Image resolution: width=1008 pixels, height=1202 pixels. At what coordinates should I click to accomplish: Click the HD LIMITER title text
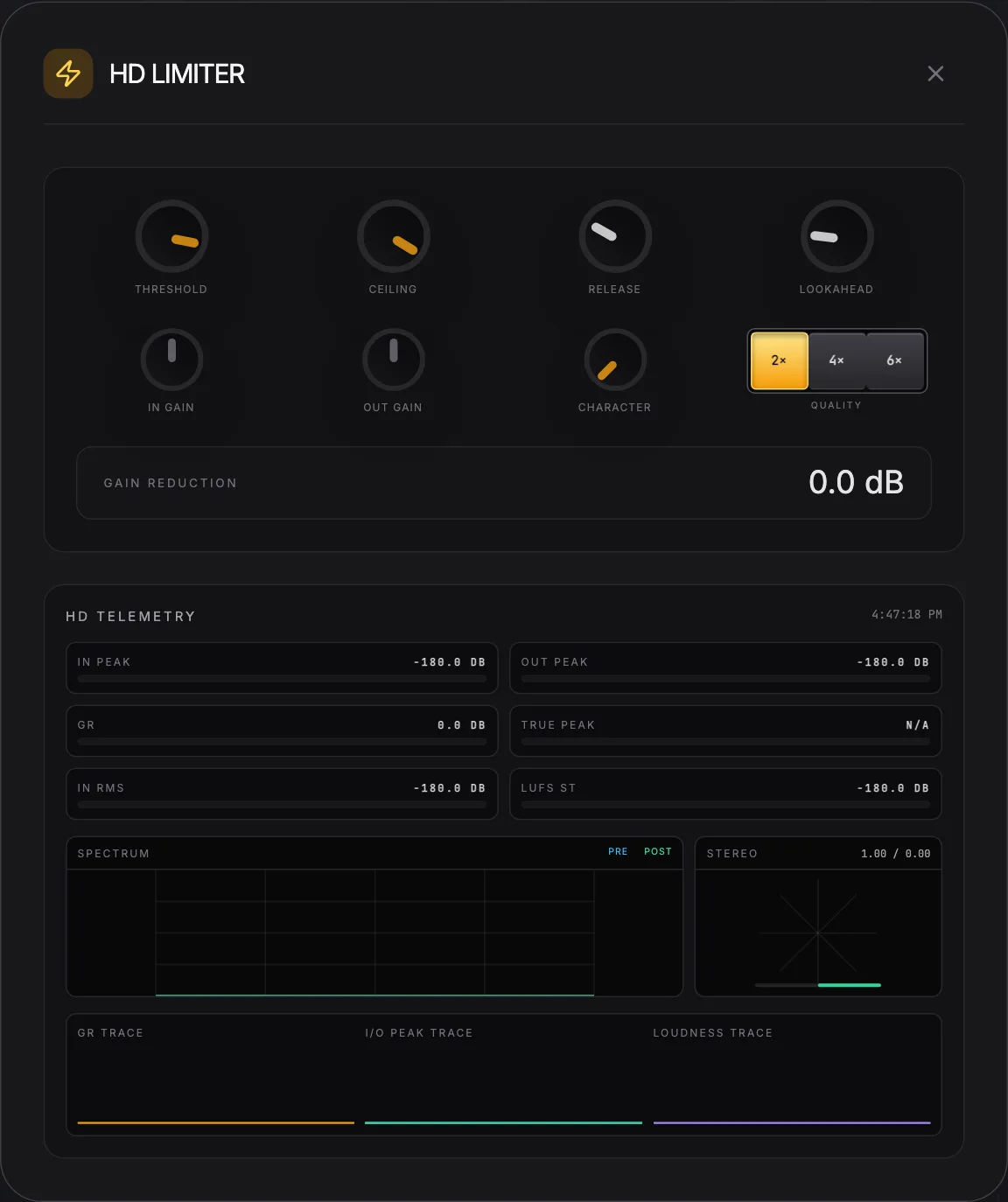pyautogui.click(x=177, y=73)
